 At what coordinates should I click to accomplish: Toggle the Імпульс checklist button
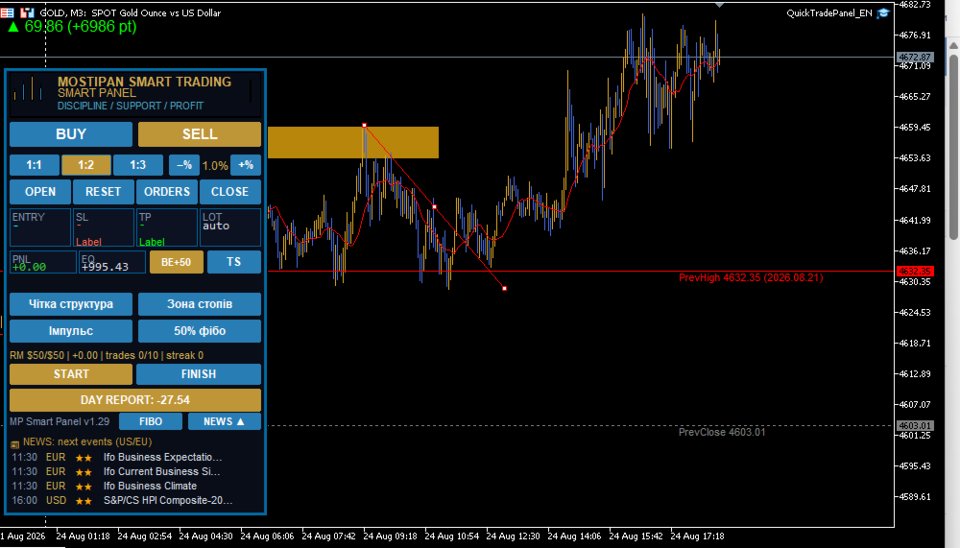71,331
